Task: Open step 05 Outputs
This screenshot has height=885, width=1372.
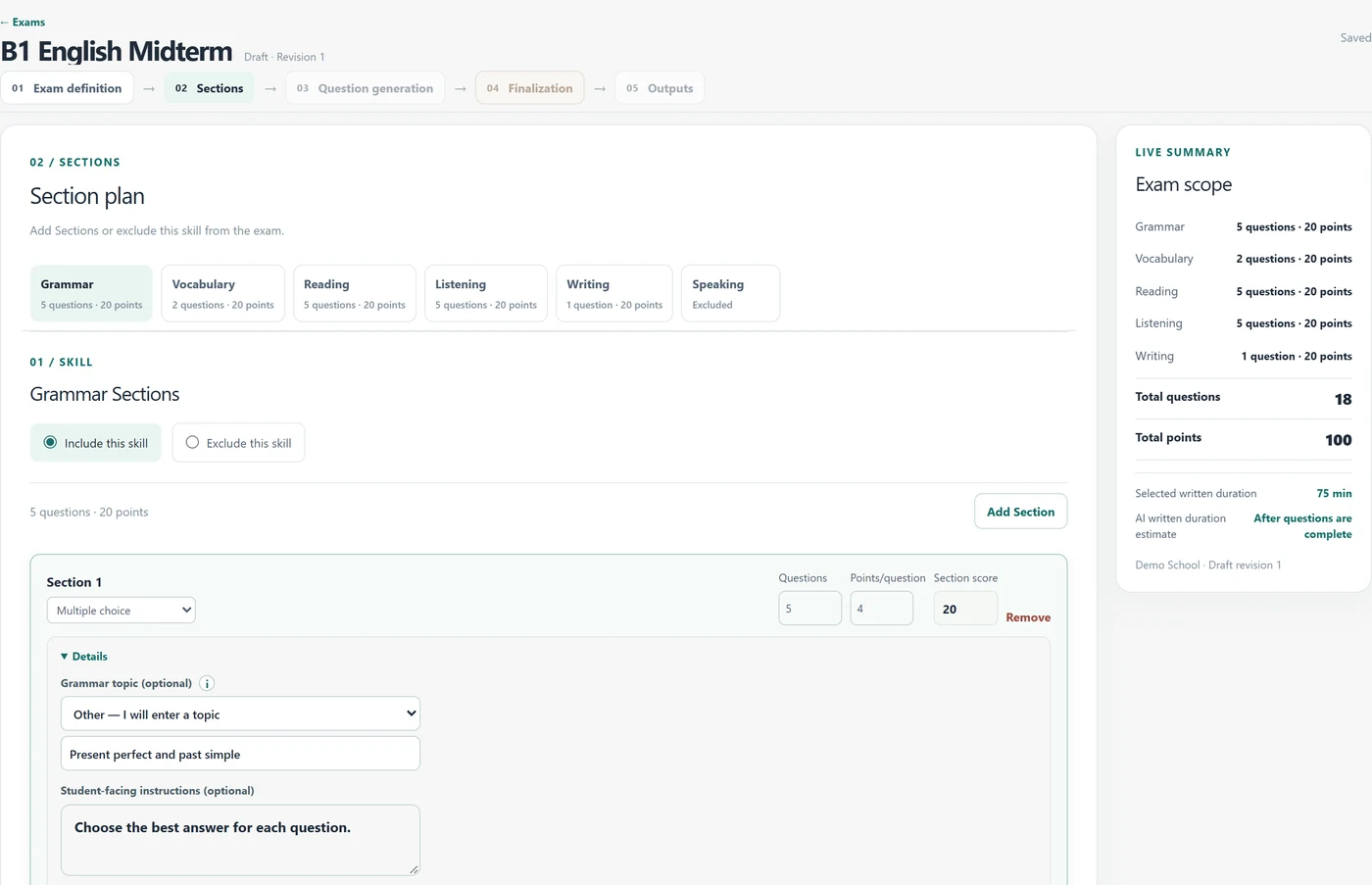Action: pos(660,88)
